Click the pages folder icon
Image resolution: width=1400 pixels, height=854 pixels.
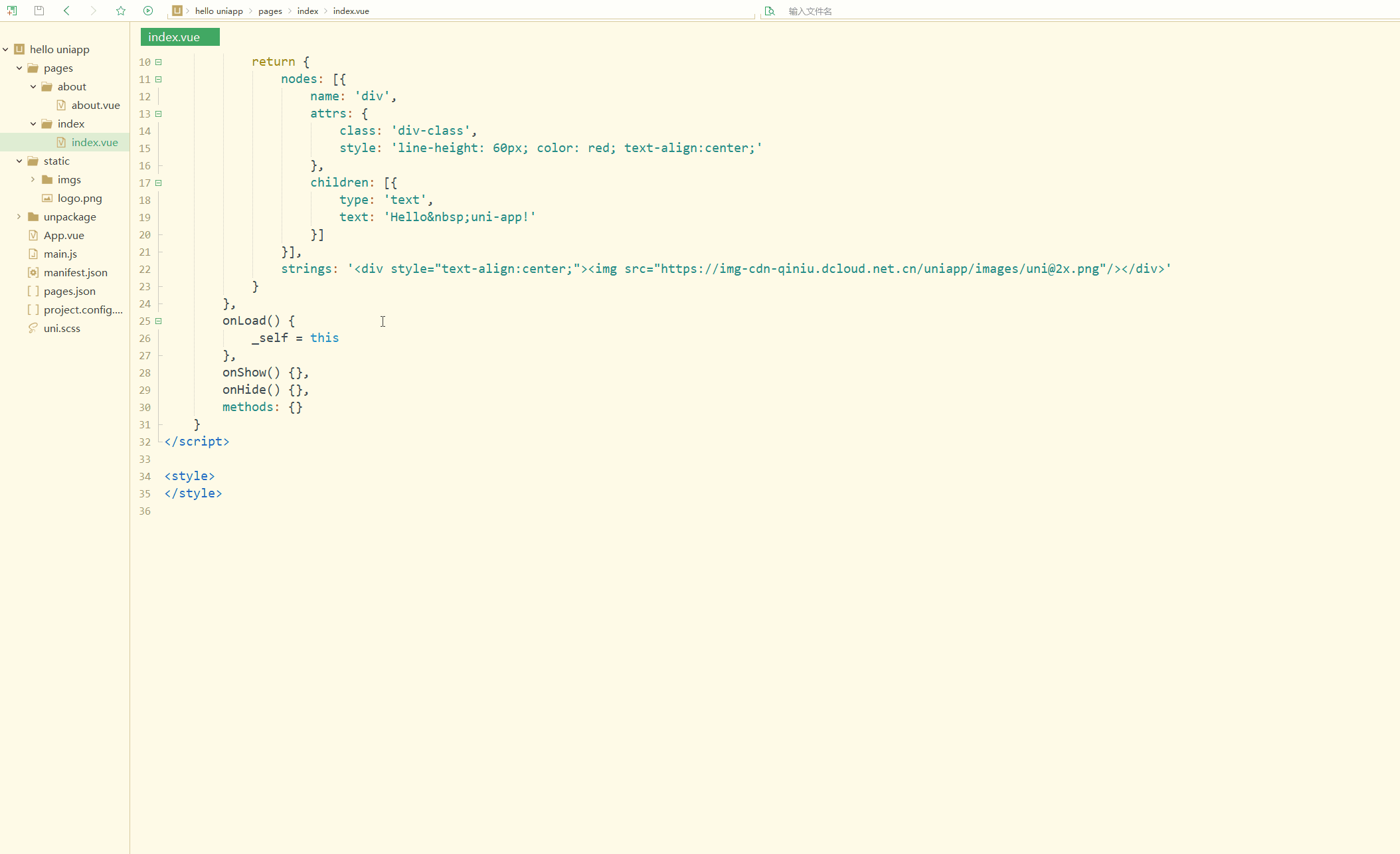pos(33,68)
